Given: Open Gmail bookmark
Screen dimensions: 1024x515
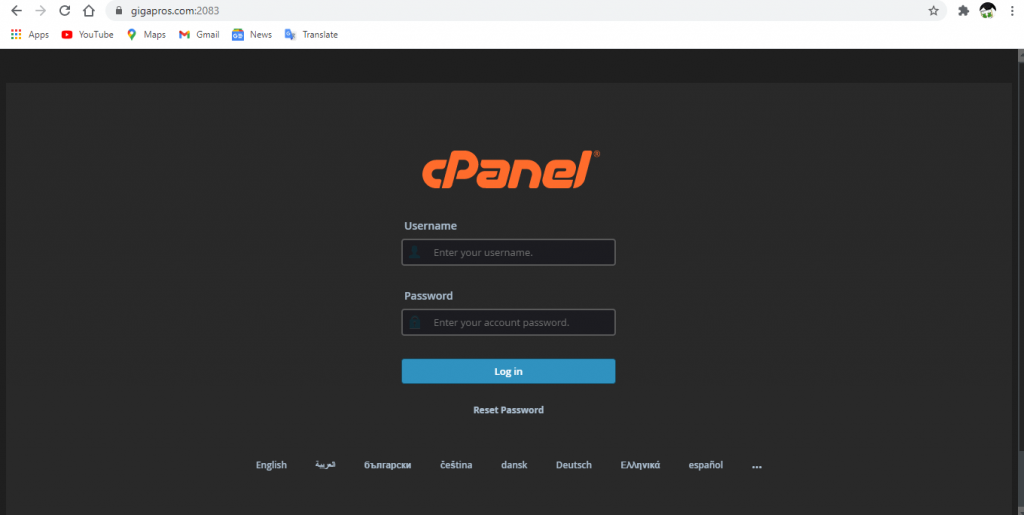Looking at the screenshot, I should [199, 34].
